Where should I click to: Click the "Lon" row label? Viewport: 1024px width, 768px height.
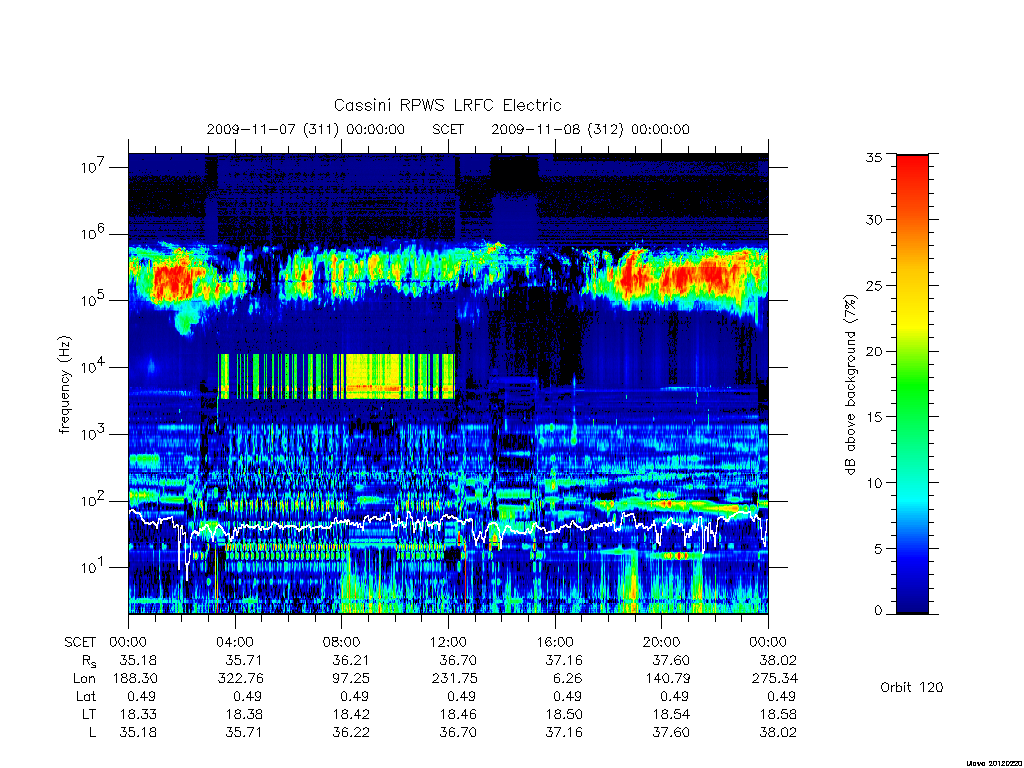(84, 679)
